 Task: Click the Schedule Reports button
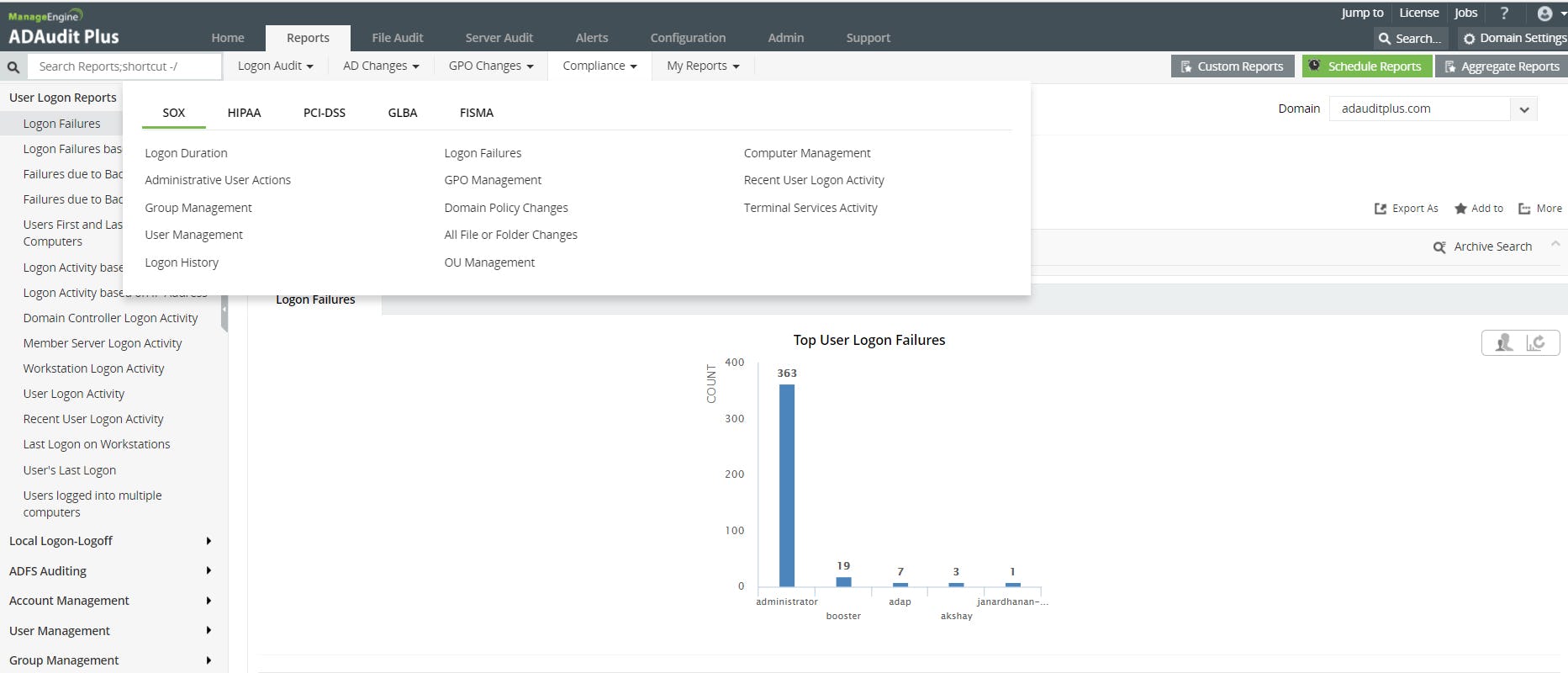tap(1367, 66)
